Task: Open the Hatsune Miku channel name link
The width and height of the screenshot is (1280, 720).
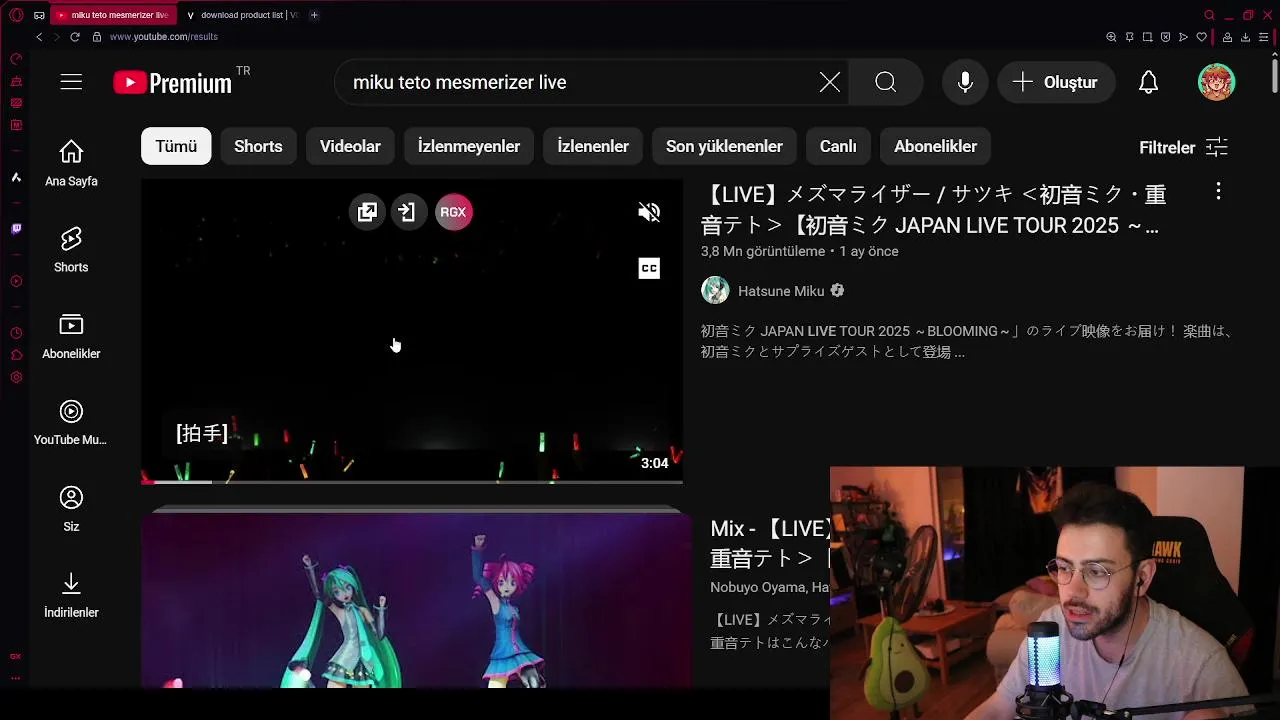Action: [781, 291]
